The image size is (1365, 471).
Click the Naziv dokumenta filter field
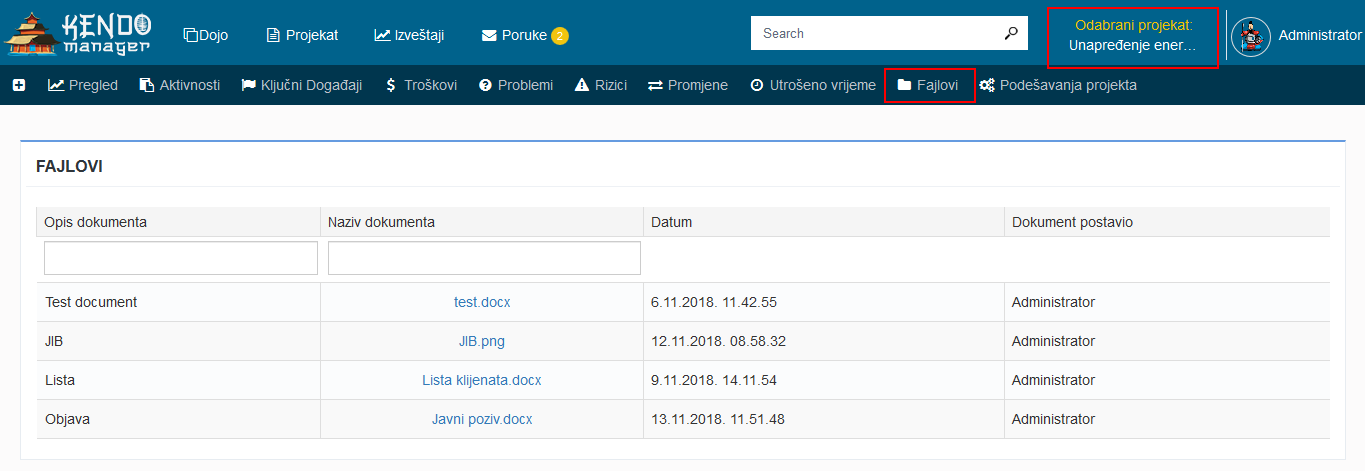(x=484, y=258)
